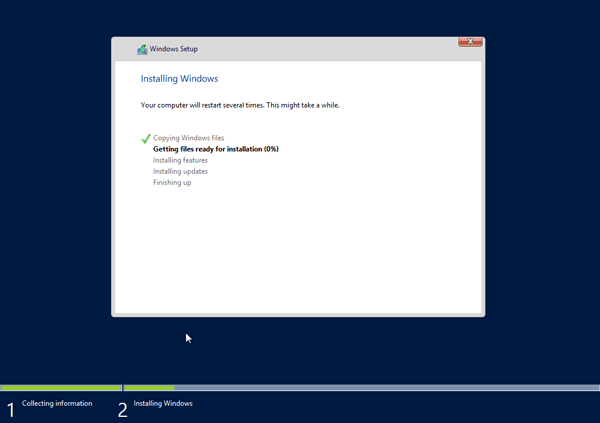Click the 'Installing updates' step
The width and height of the screenshot is (600, 423).
180,171
